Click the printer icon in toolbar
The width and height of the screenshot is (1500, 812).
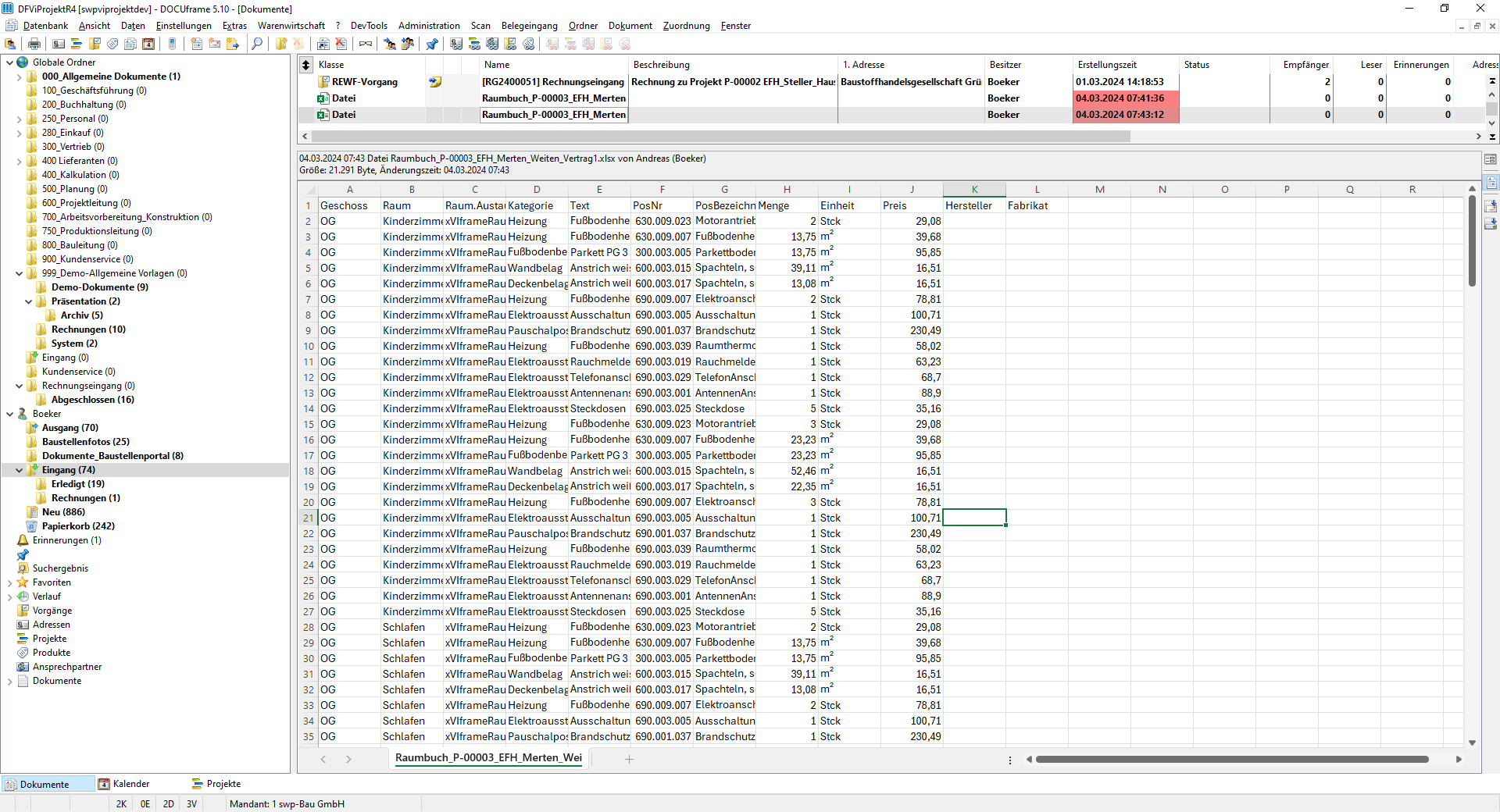[34, 44]
